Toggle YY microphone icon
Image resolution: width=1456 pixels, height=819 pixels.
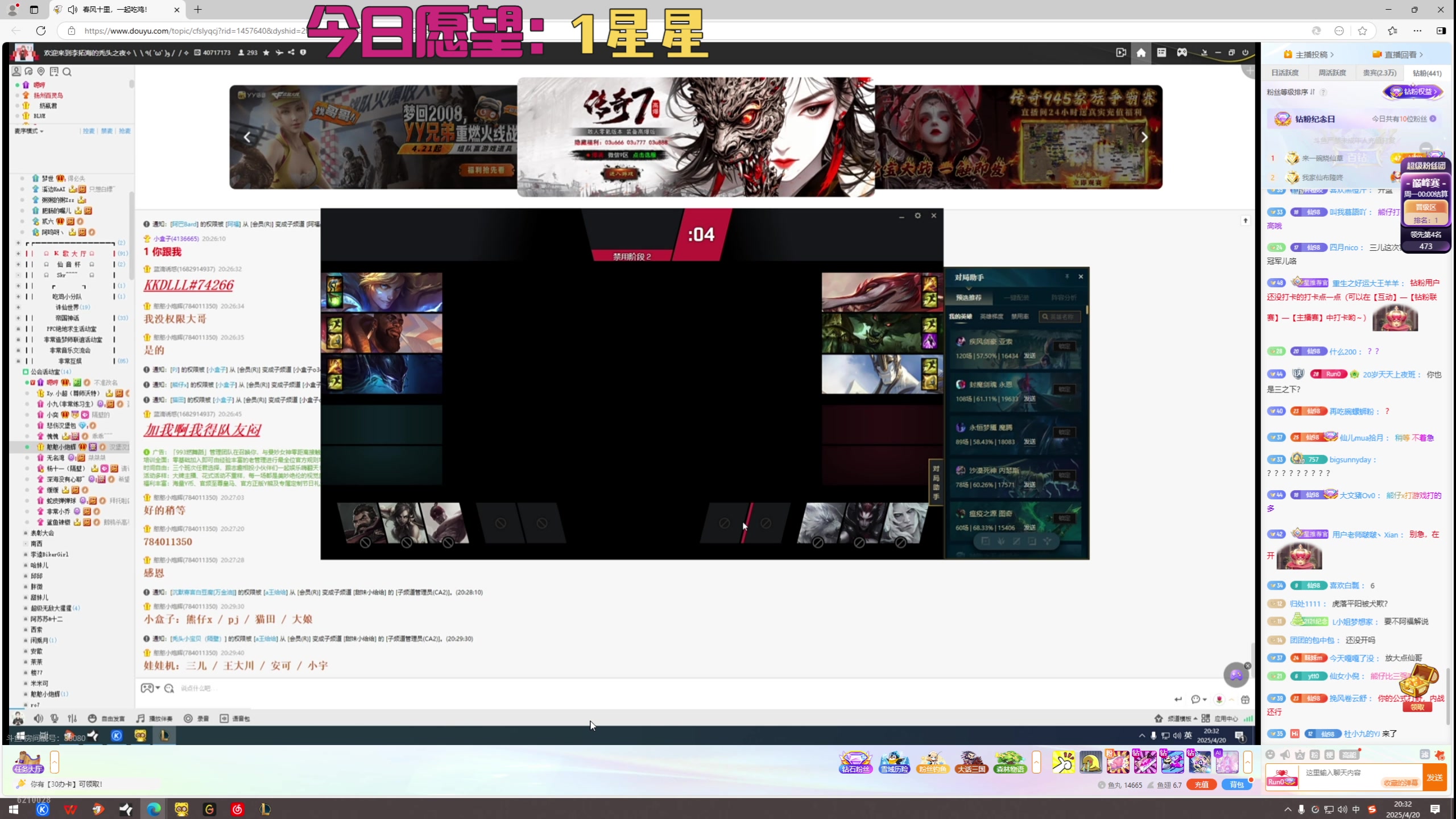coord(55,718)
